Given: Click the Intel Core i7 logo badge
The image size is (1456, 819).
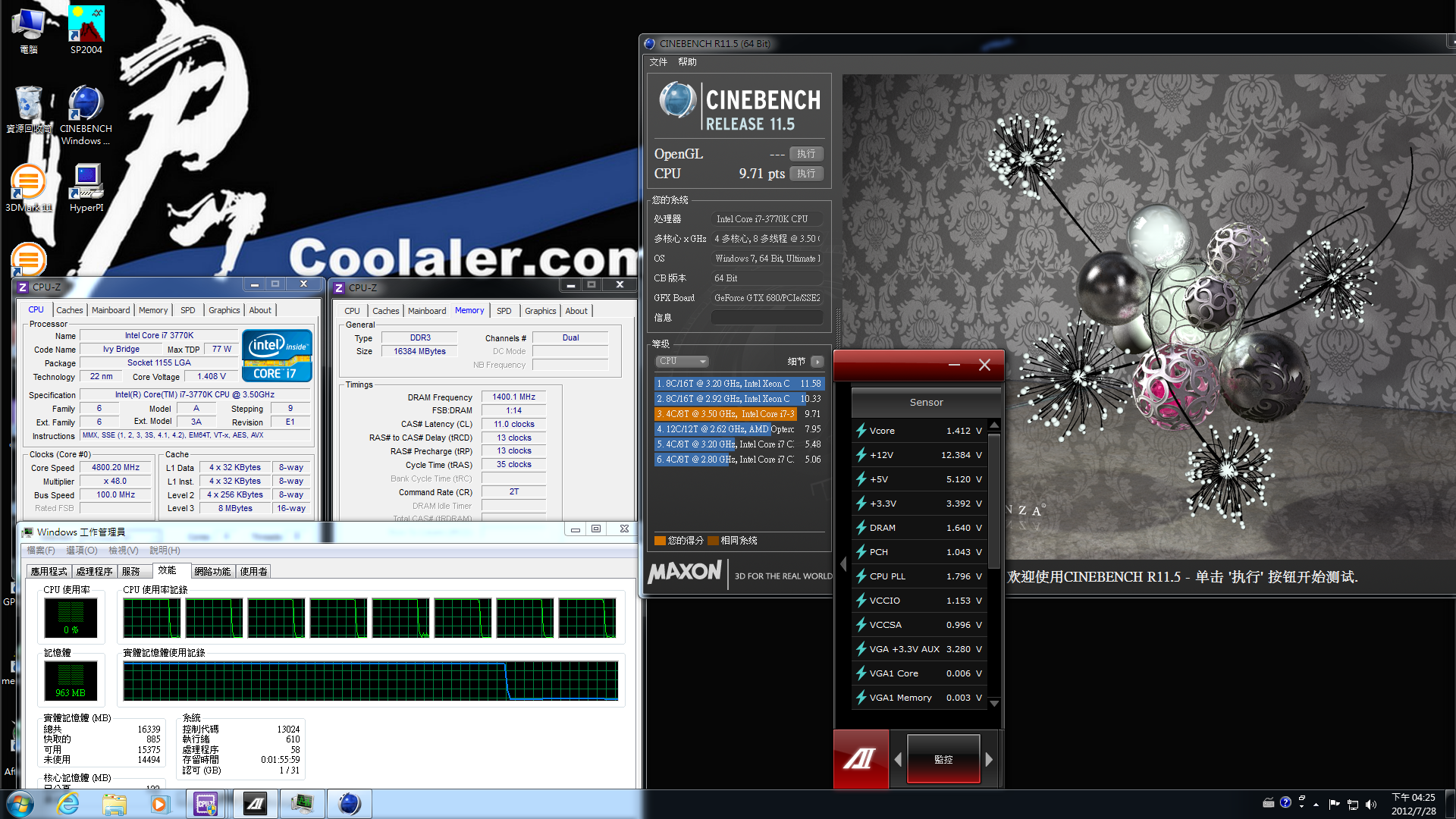Looking at the screenshot, I should coord(277,356).
